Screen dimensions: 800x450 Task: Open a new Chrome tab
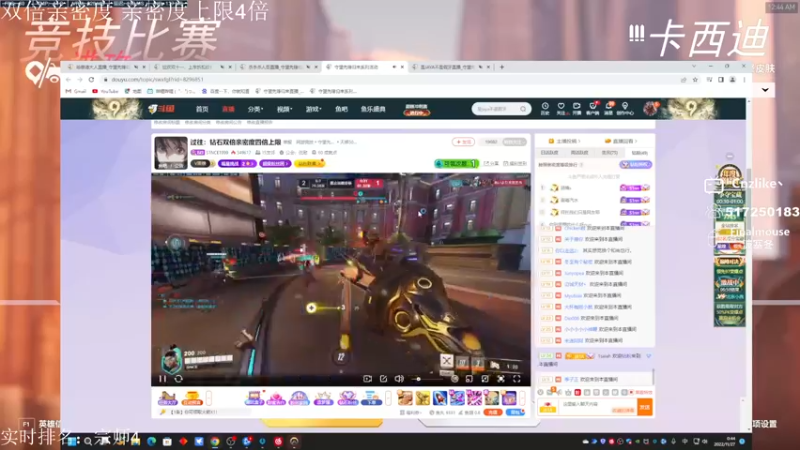pyautogui.click(x=502, y=67)
